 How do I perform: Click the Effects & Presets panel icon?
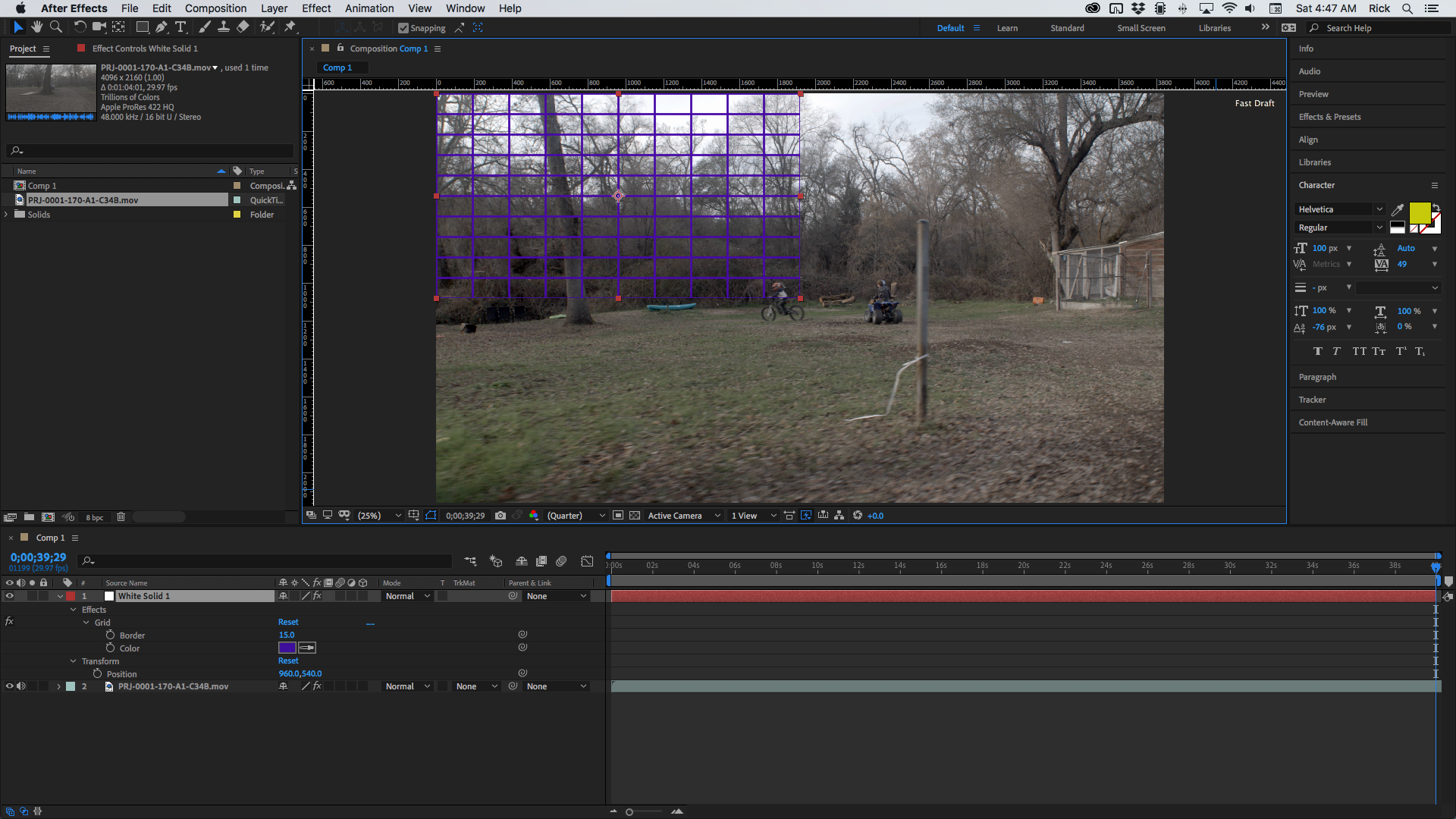coord(1330,116)
